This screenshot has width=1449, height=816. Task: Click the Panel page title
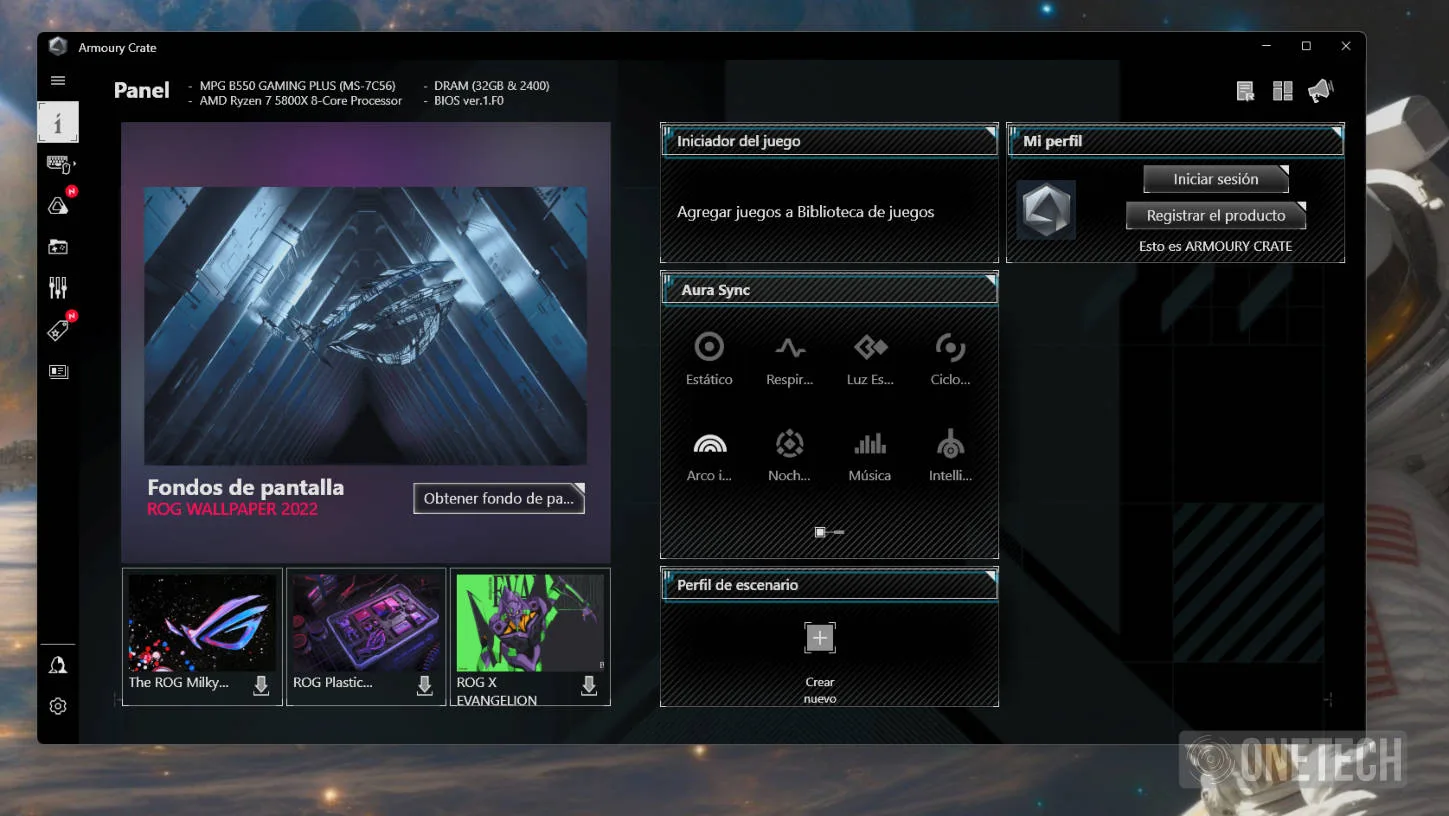pyautogui.click(x=142, y=90)
